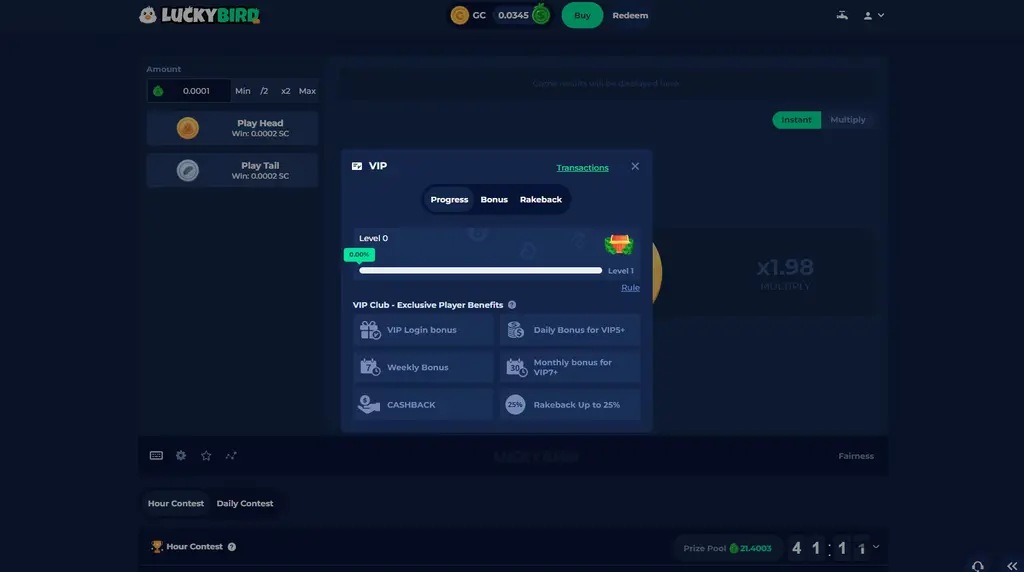Select the CASHBACK card
1024x572 pixels.
click(423, 405)
